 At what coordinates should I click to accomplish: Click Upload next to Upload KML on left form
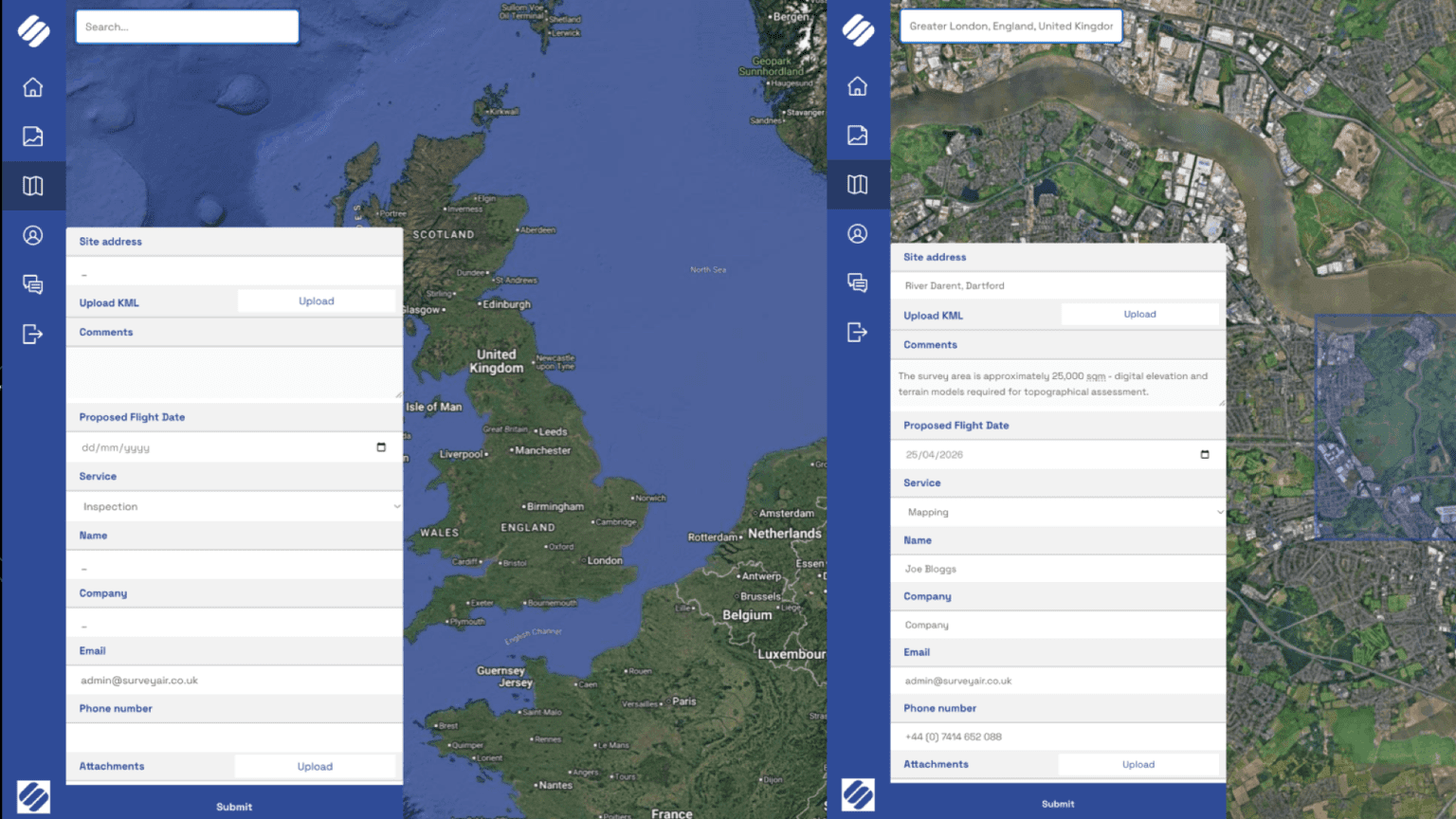coord(317,300)
